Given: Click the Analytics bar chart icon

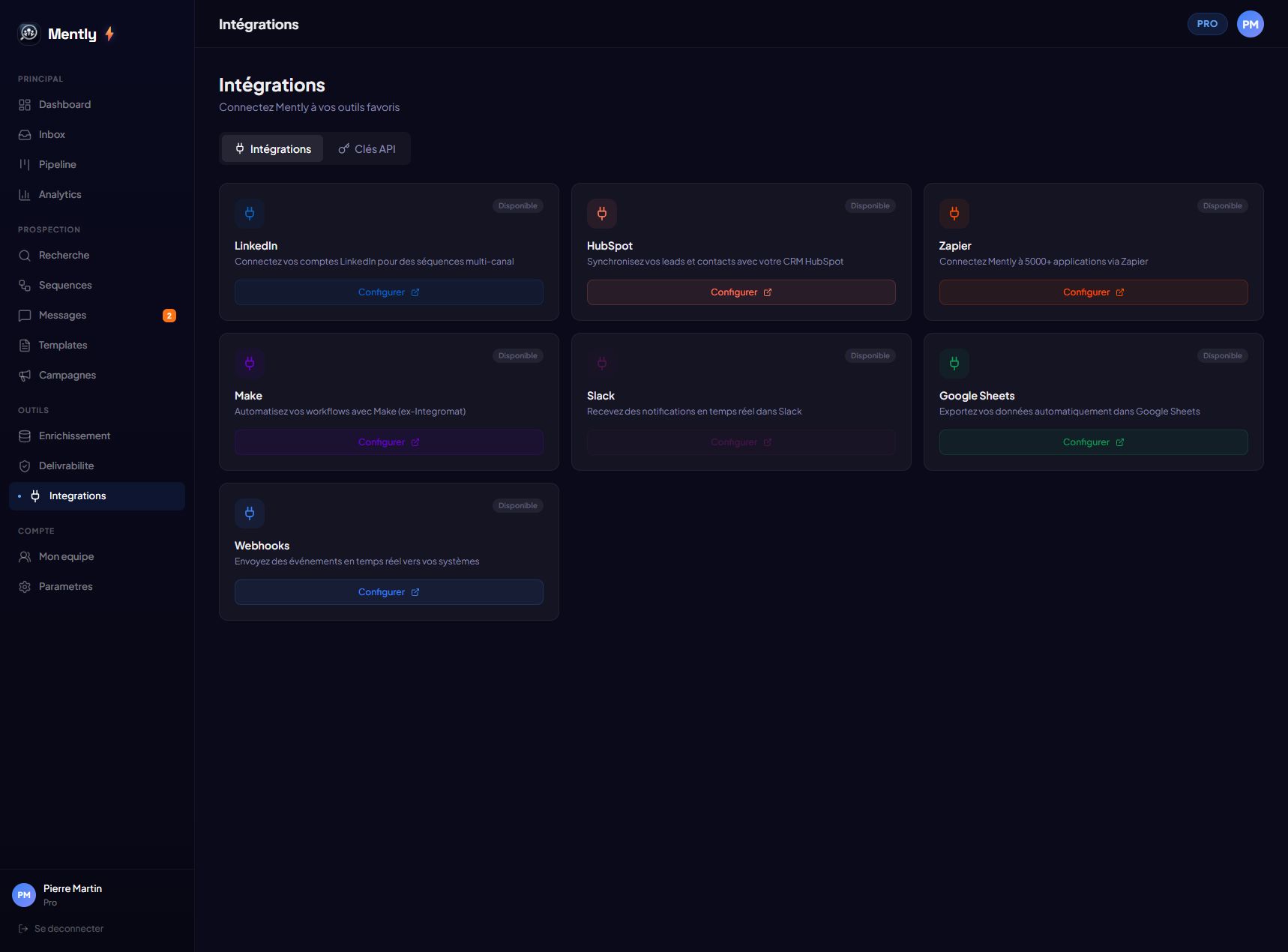Looking at the screenshot, I should pyautogui.click(x=25, y=195).
